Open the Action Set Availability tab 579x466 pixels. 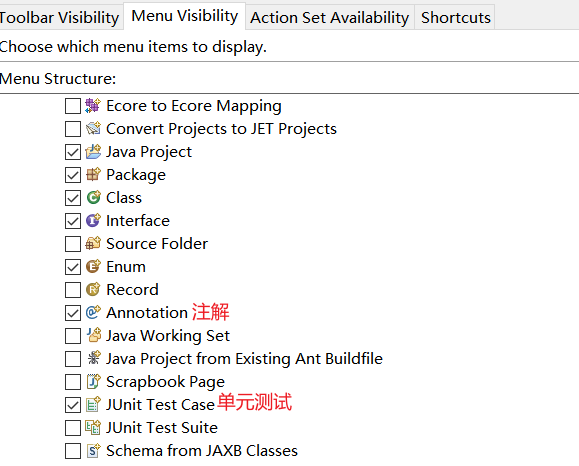click(x=330, y=17)
